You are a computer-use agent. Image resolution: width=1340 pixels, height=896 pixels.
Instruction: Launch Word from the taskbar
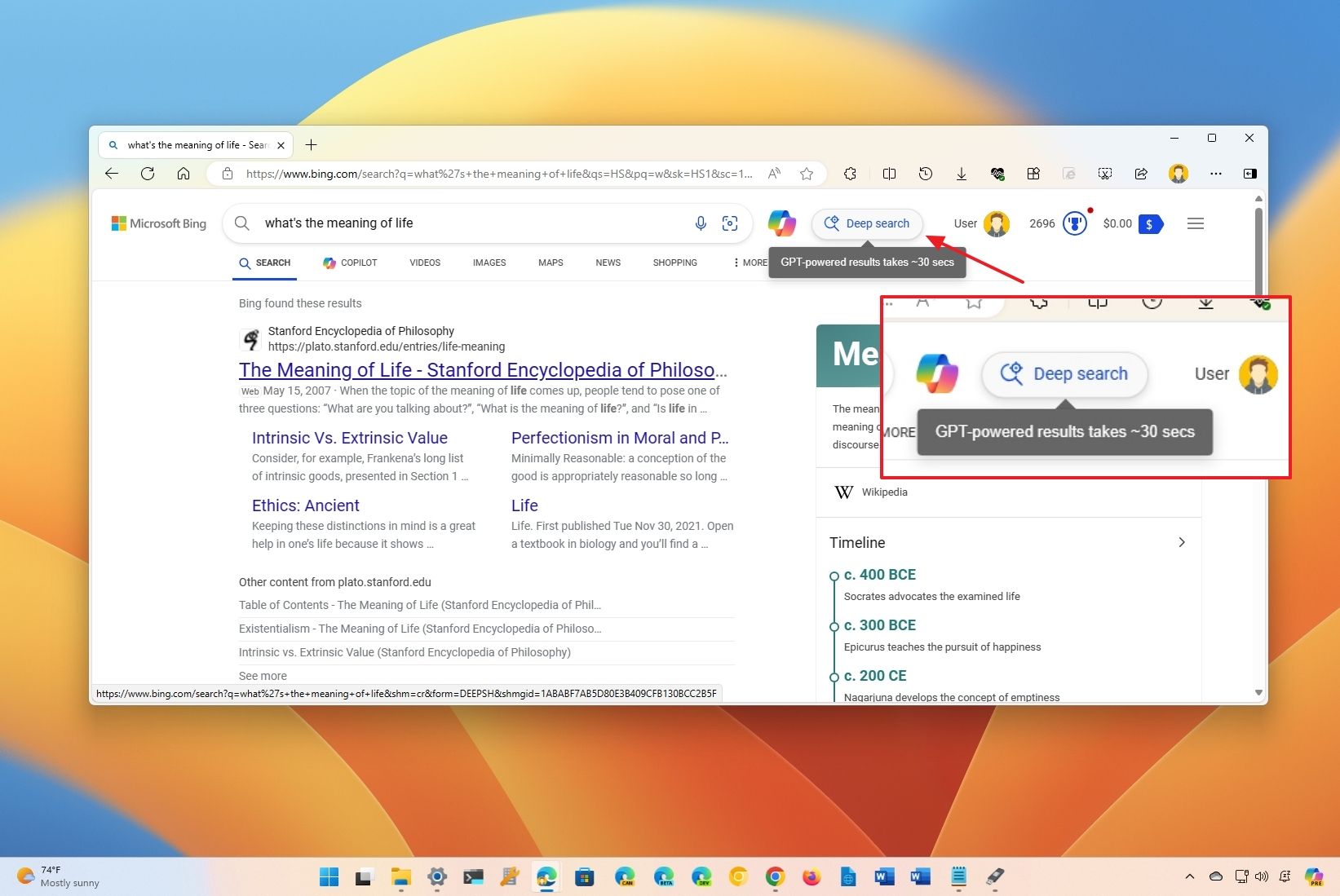click(x=884, y=877)
